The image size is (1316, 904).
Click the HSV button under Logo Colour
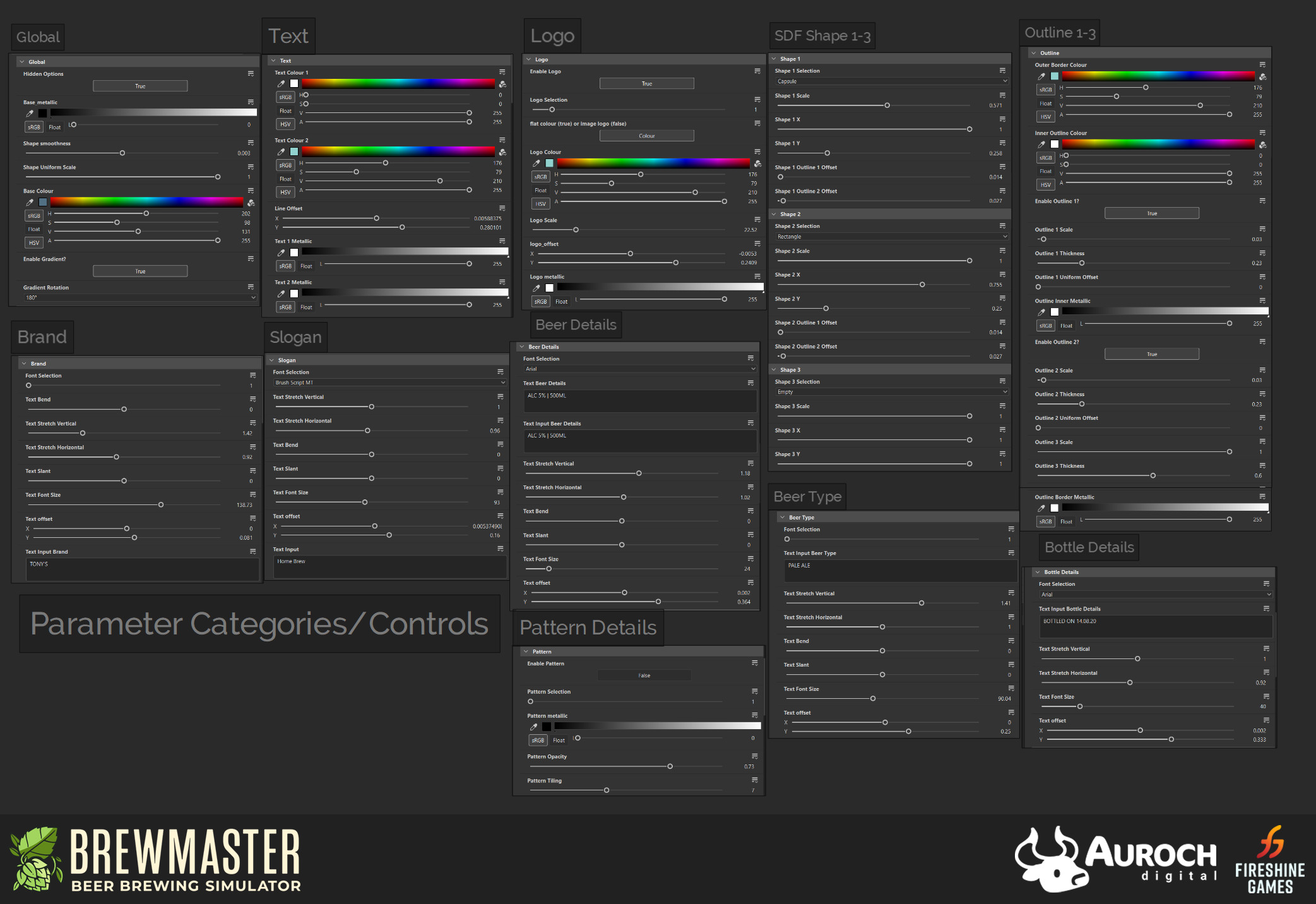click(541, 204)
